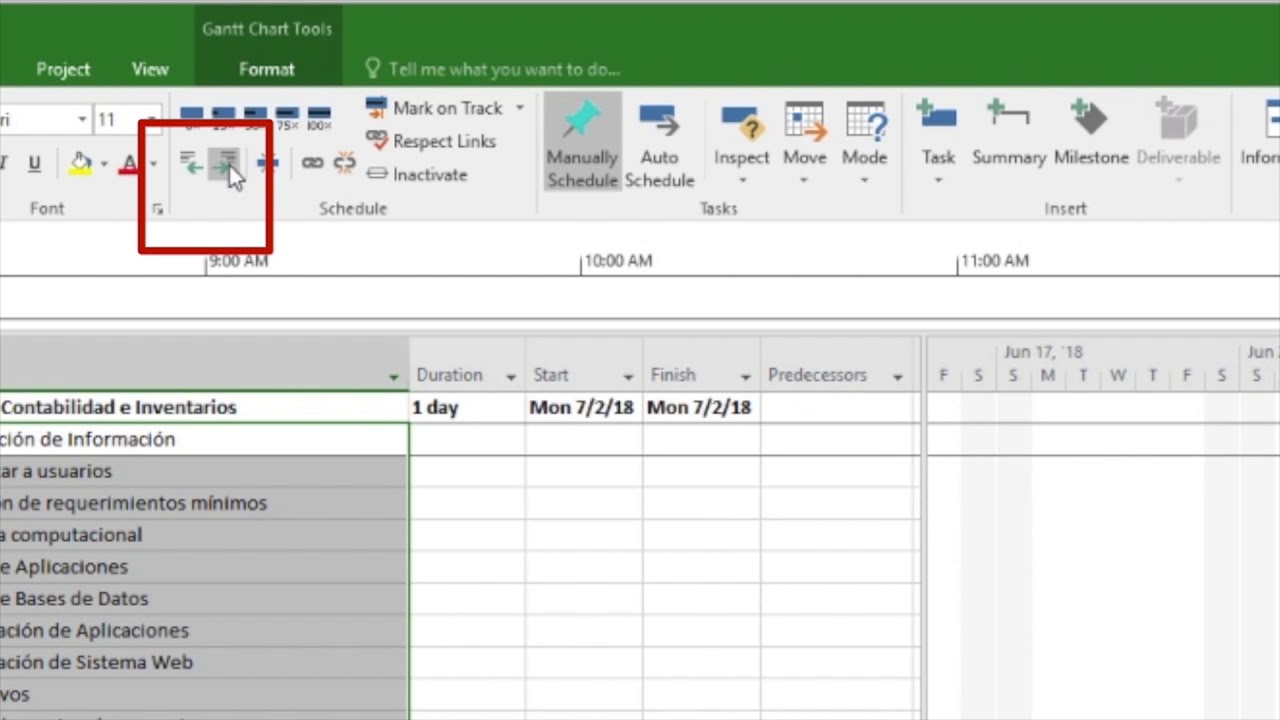Apply red font color
The width and height of the screenshot is (1280, 720).
coord(129,163)
